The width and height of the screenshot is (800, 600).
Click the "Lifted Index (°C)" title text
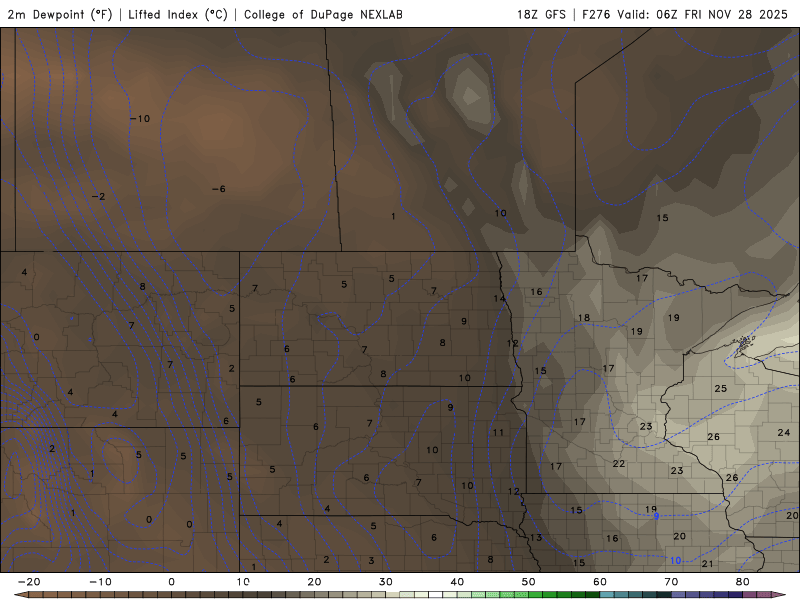pos(178,14)
